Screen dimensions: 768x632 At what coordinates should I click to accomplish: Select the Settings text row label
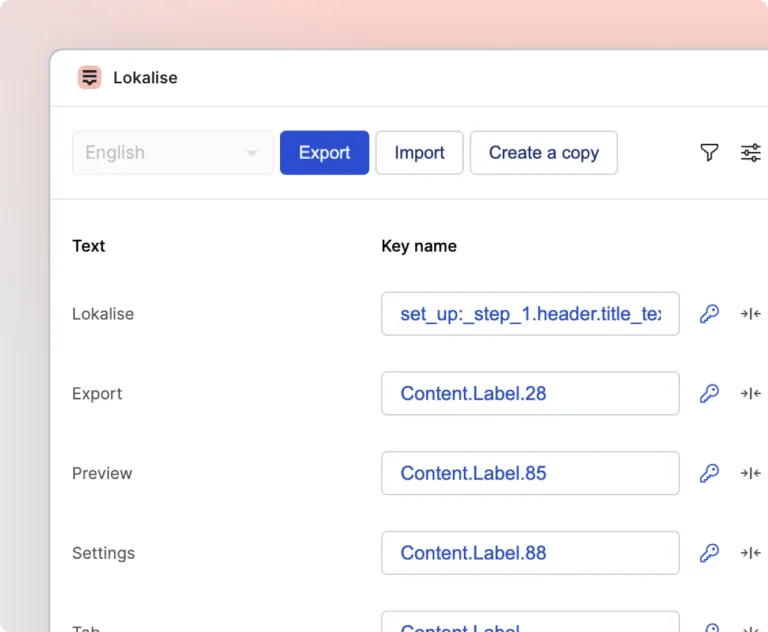point(103,553)
